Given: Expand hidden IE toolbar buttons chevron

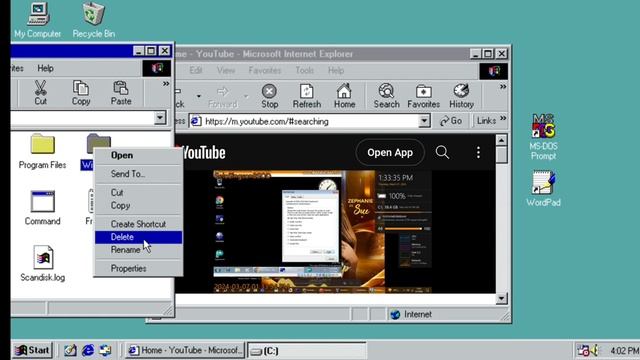Looking at the screenshot, I should pos(503,87).
